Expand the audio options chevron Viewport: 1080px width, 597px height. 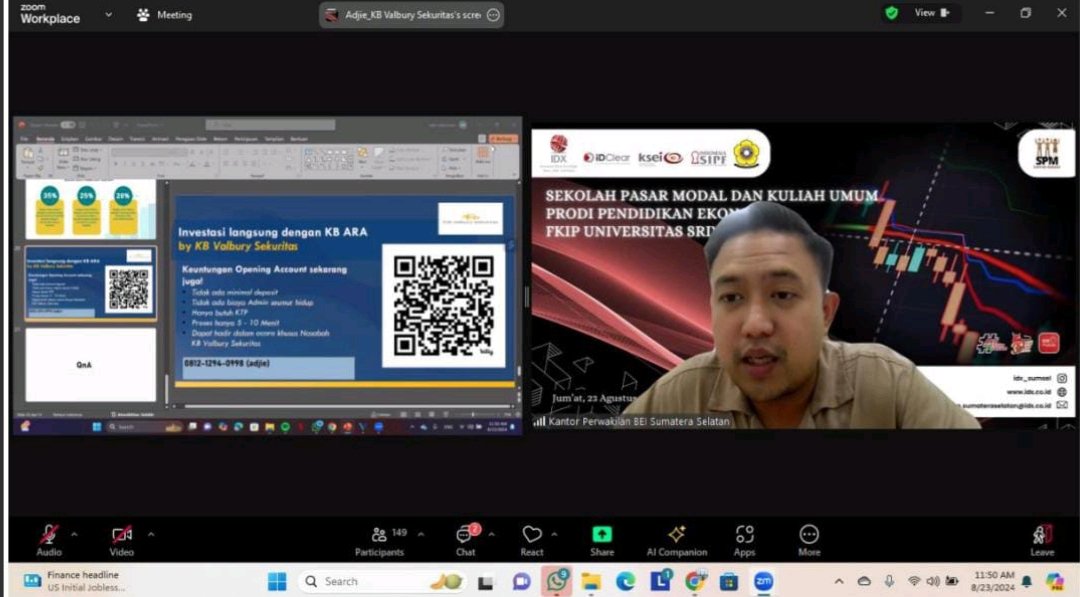74,533
